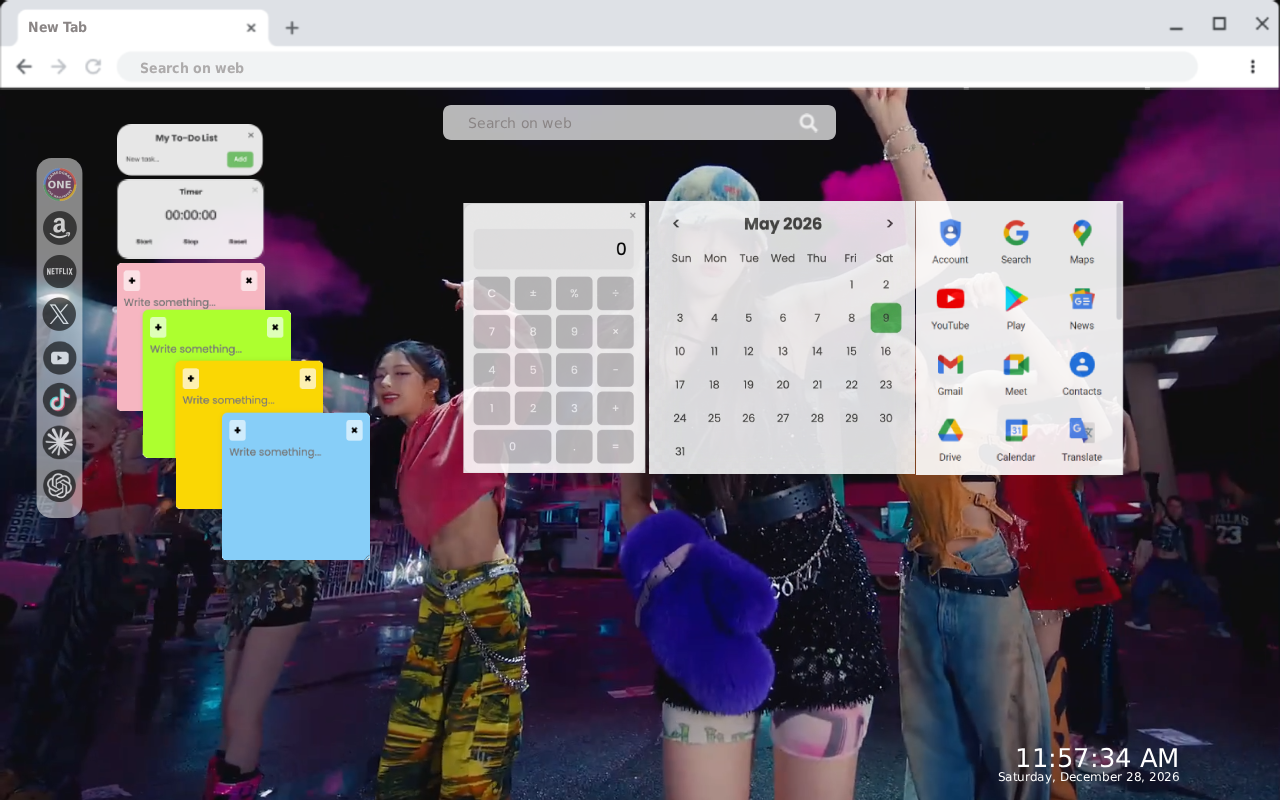The height and width of the screenshot is (800, 1280).
Task: Open Google Meet app
Action: pos(1016,373)
